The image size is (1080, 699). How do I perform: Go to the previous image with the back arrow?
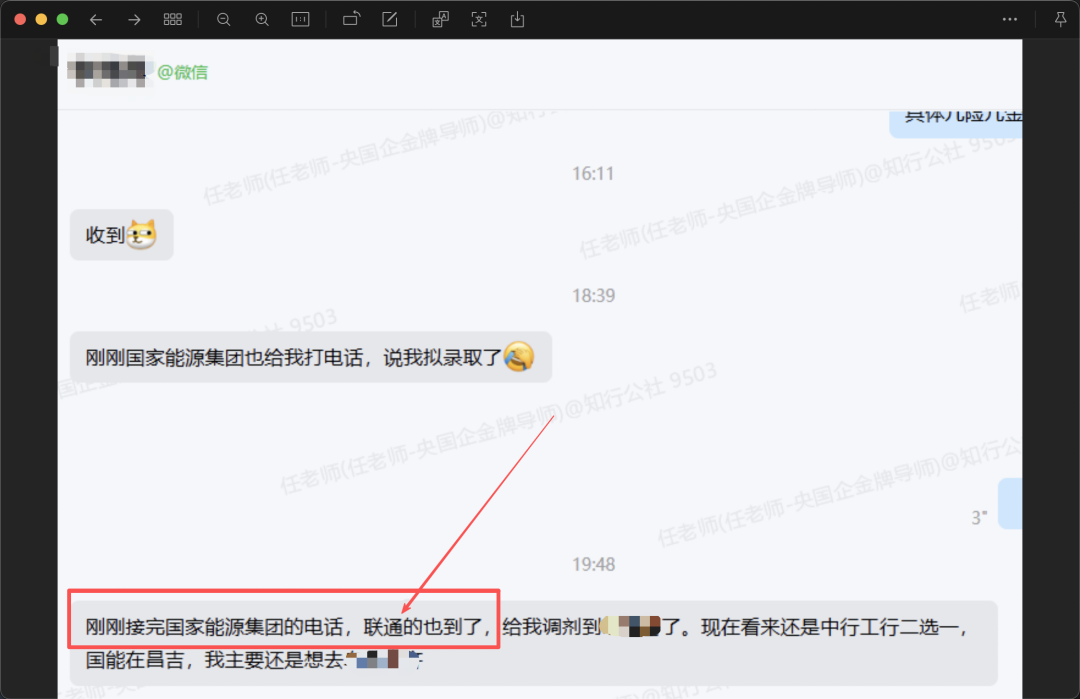point(96,20)
